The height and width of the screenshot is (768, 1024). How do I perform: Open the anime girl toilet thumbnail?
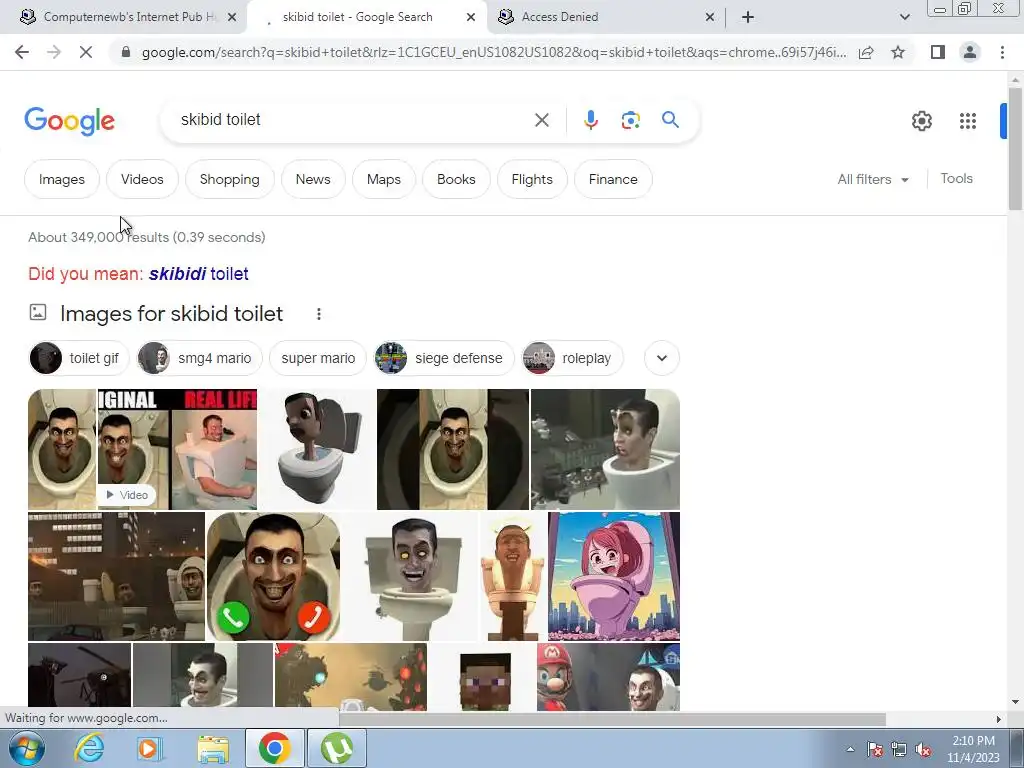[614, 576]
